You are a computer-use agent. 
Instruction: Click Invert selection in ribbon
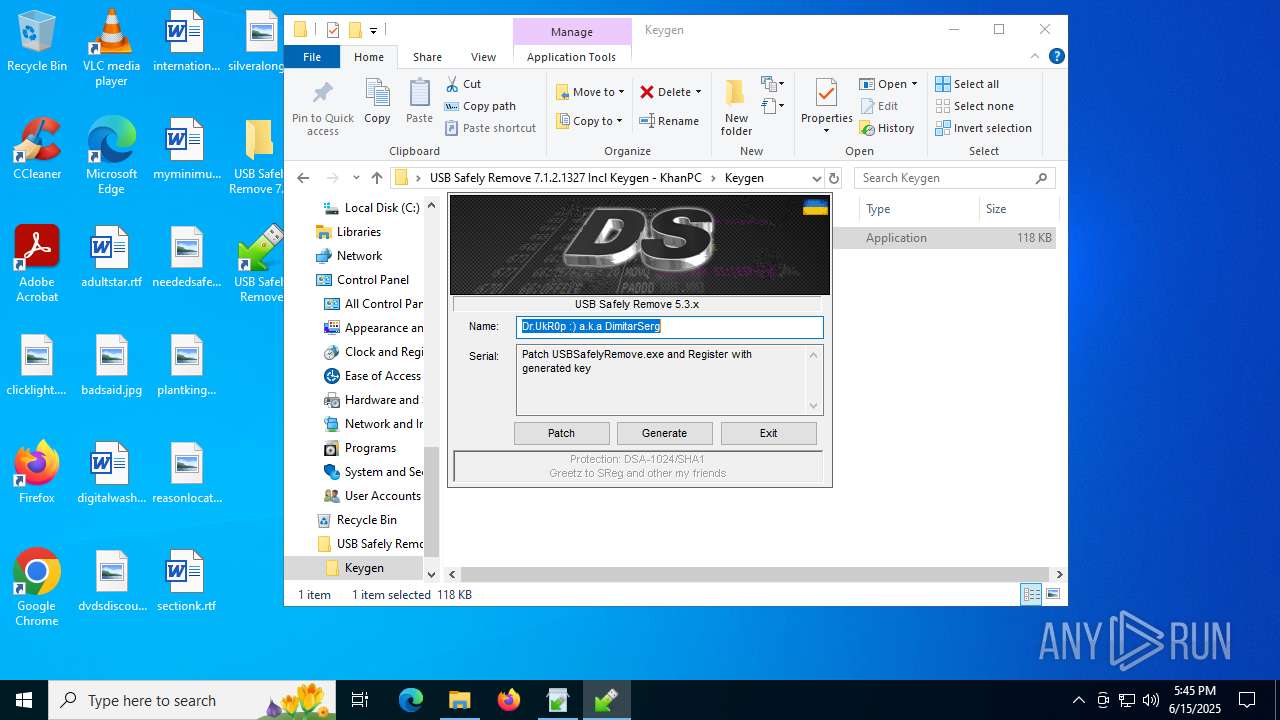[x=983, y=128]
